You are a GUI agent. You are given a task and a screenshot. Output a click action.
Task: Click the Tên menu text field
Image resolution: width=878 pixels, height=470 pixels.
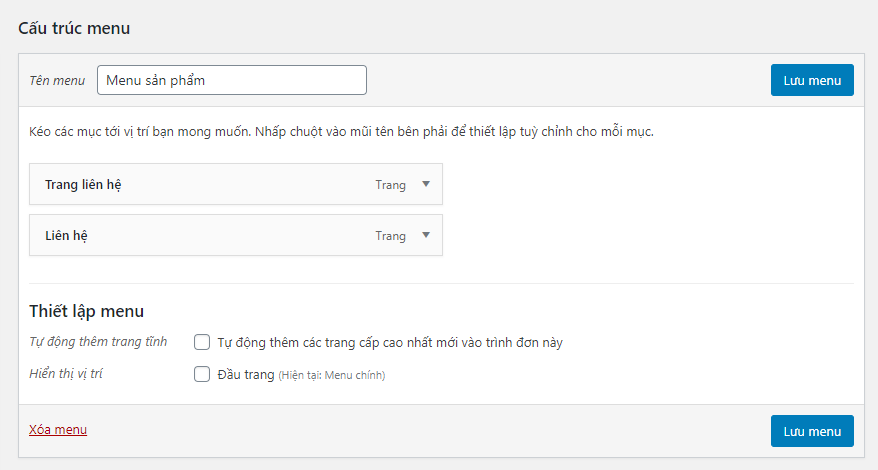point(232,80)
